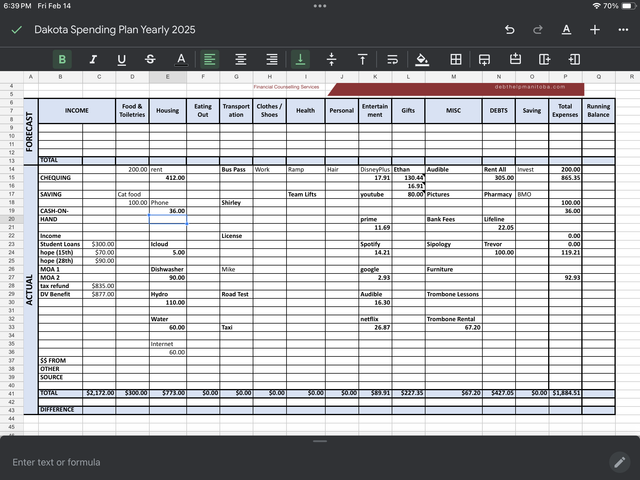Select the INCOME header cell
This screenshot has width=640, height=480.
tap(77, 111)
